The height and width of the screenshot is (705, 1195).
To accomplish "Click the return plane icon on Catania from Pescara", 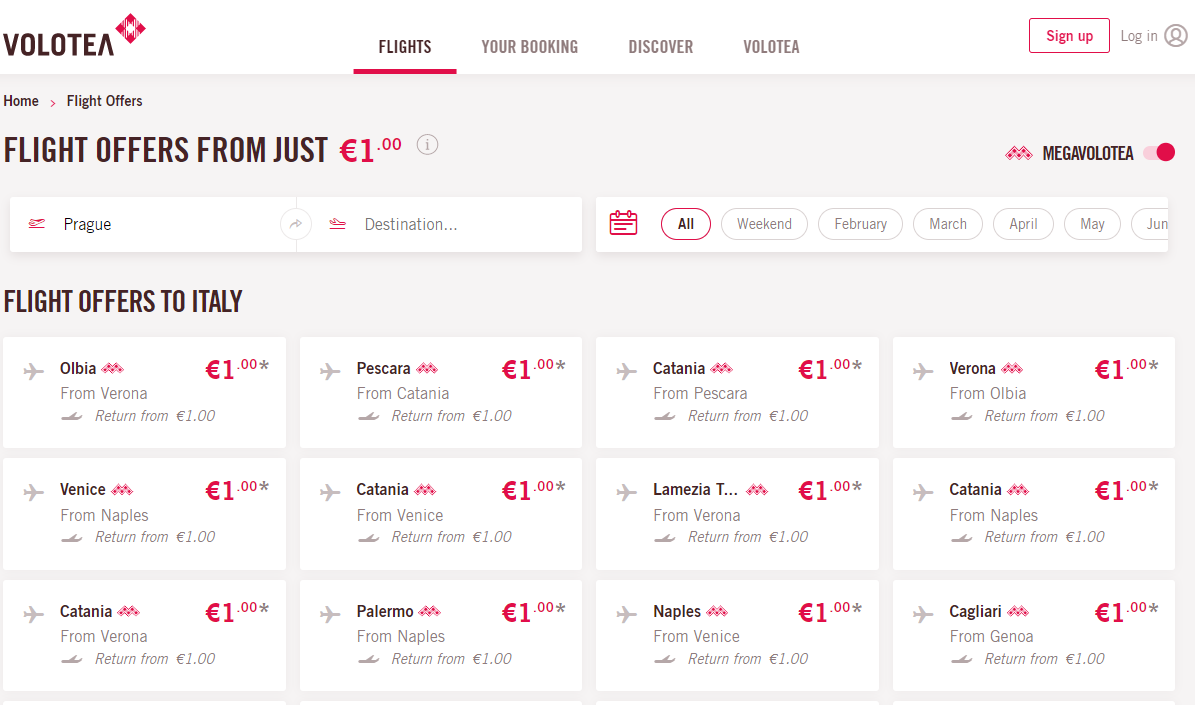I will [665, 416].
